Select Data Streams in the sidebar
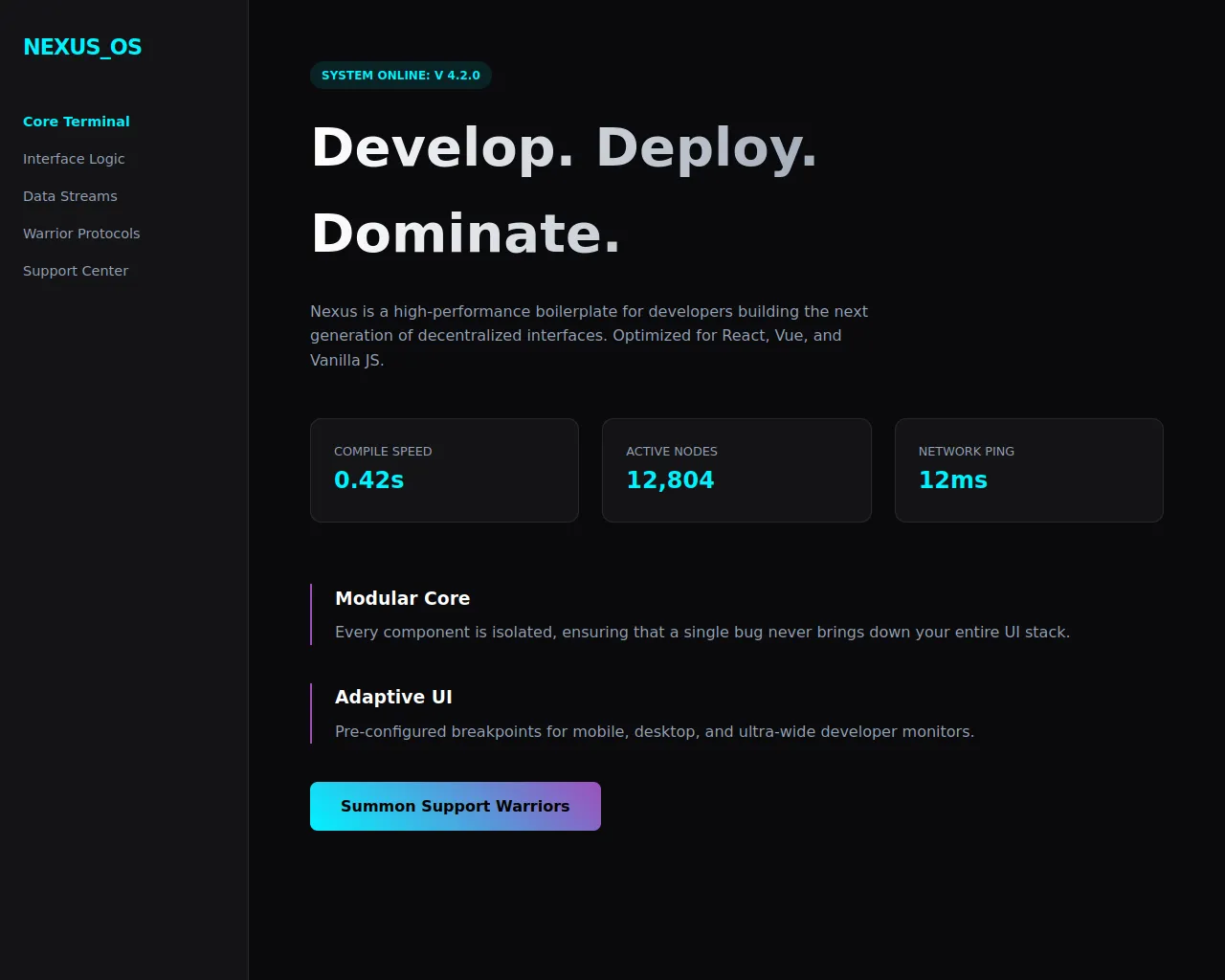1225x980 pixels. point(70,196)
